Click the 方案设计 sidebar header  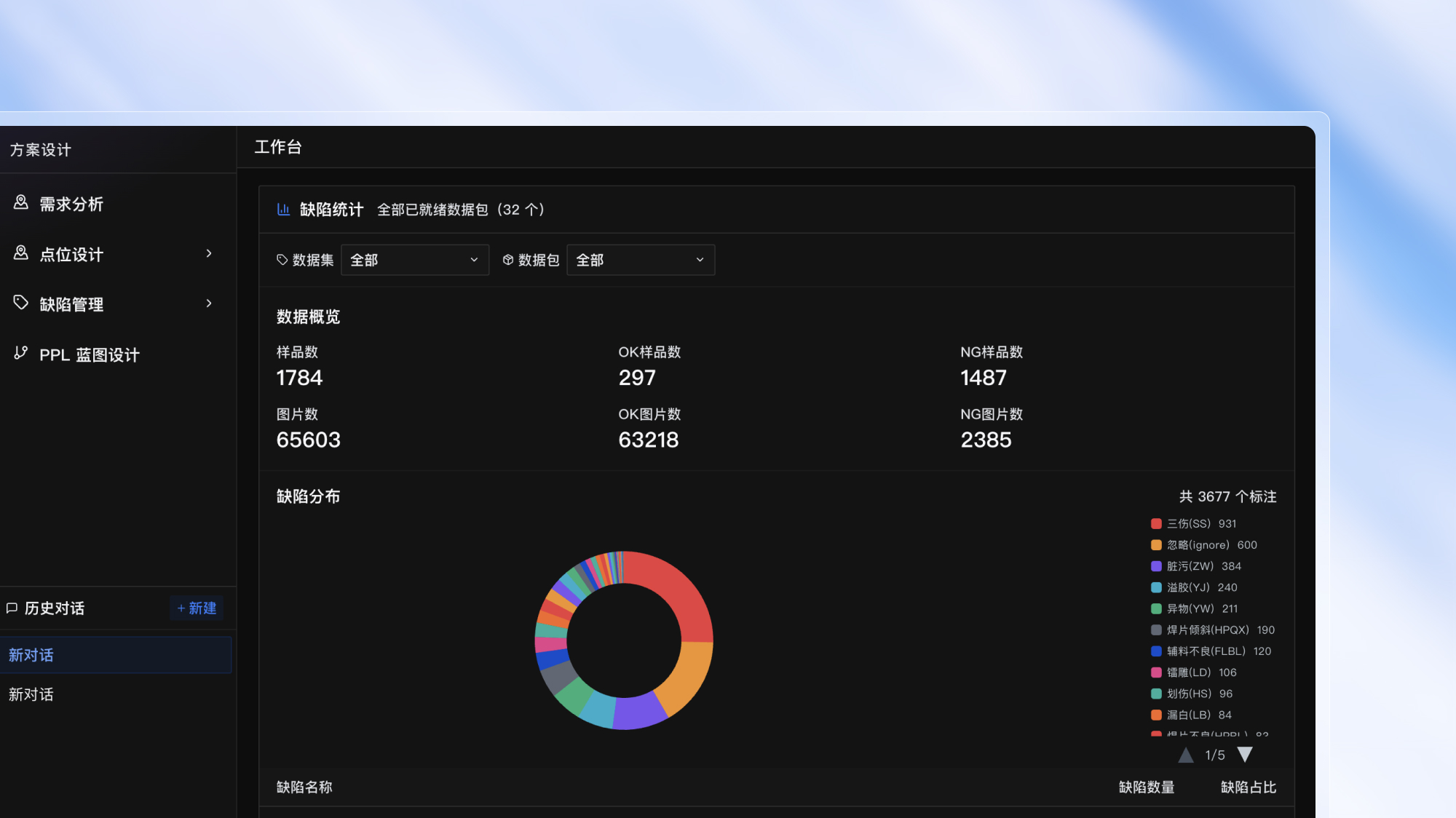(x=41, y=150)
